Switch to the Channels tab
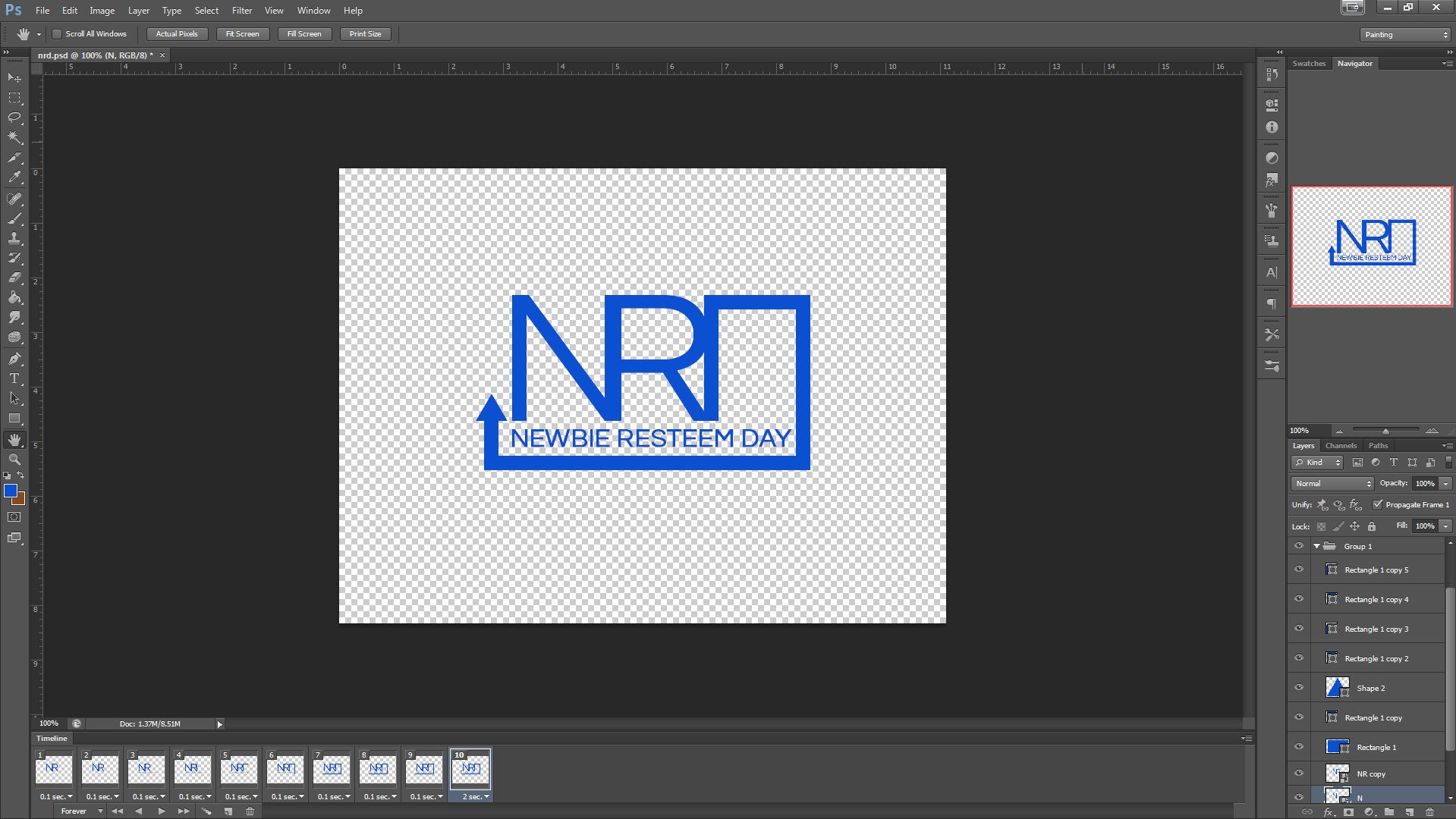The width and height of the screenshot is (1456, 819). 1341,446
